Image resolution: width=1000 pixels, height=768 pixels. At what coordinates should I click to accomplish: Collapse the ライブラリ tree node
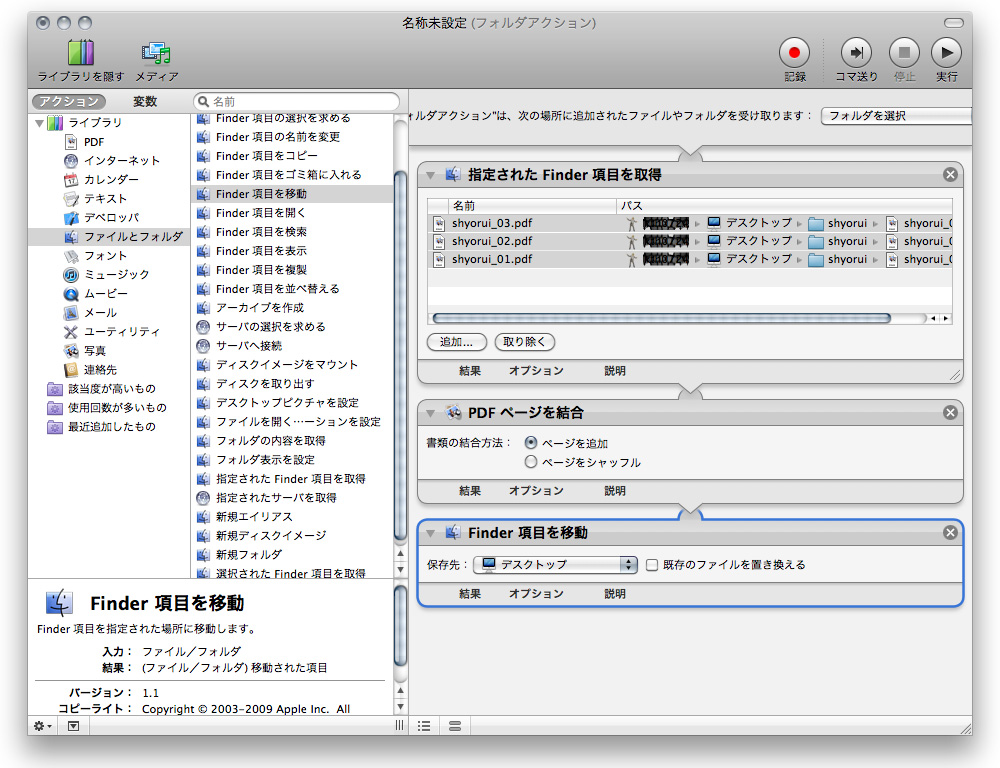pos(40,122)
